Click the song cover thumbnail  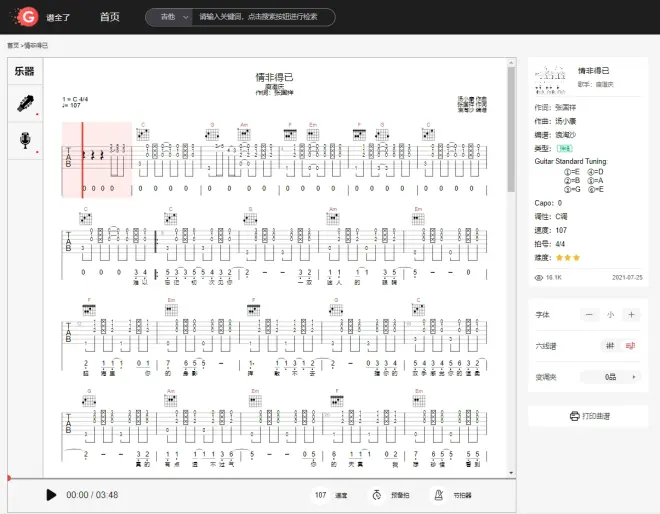coord(548,76)
